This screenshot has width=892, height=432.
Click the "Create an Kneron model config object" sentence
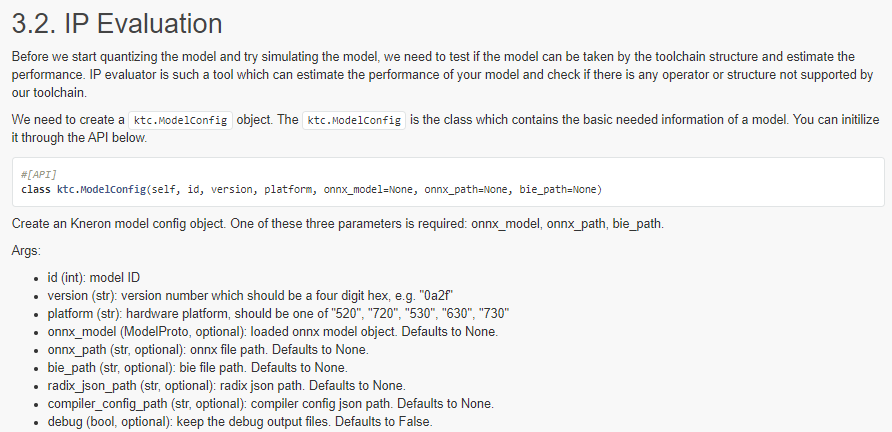click(337, 223)
